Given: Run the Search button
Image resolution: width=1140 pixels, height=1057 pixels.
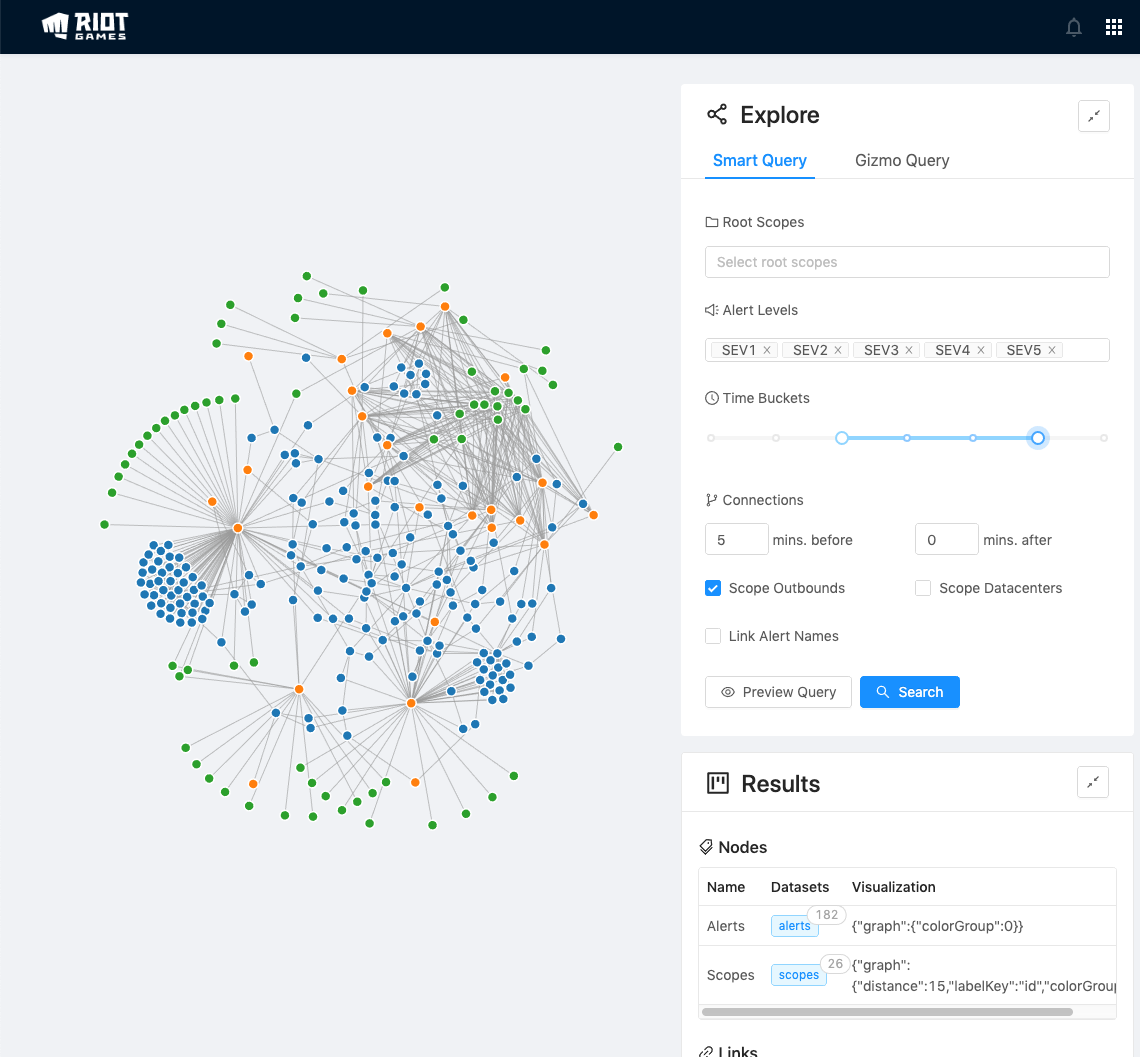Looking at the screenshot, I should point(910,692).
